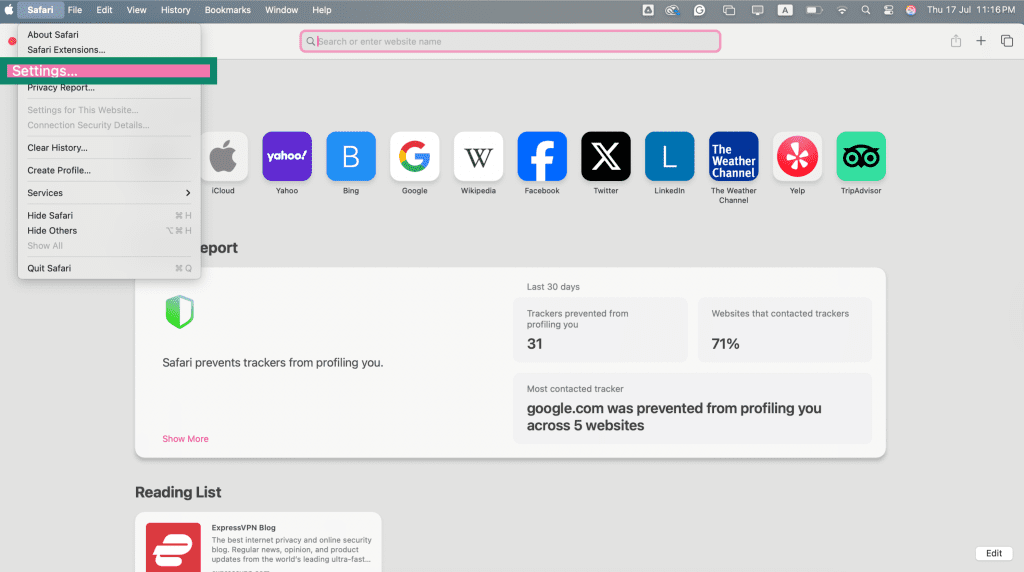Open Siri from the menu bar
The height and width of the screenshot is (572, 1024).
(x=910, y=10)
